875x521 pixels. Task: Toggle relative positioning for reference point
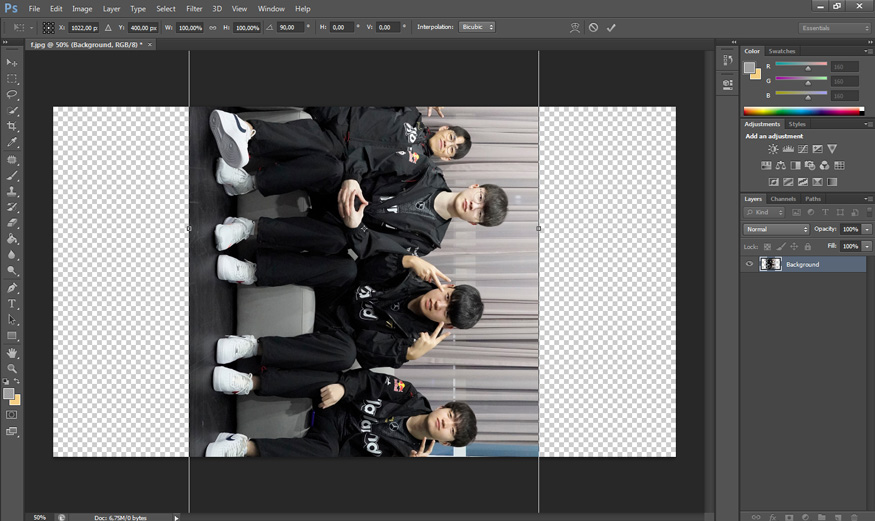[108, 28]
